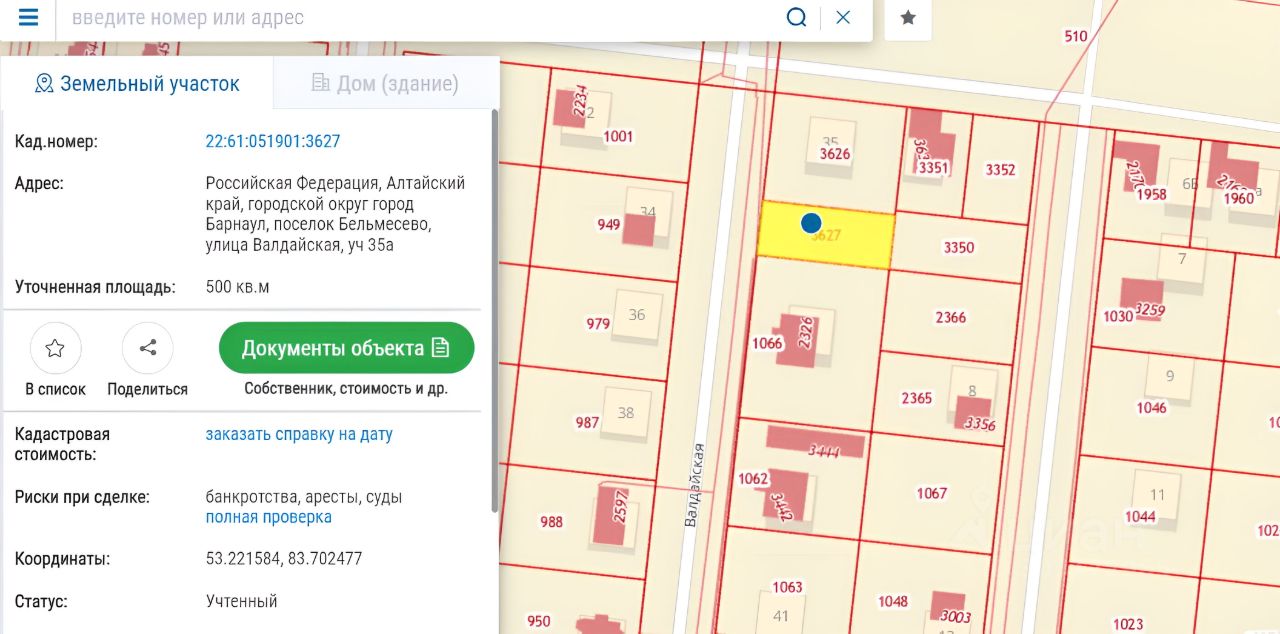This screenshot has height=634, width=1280.
Task: Select parcel 950 label
Action: point(538,621)
